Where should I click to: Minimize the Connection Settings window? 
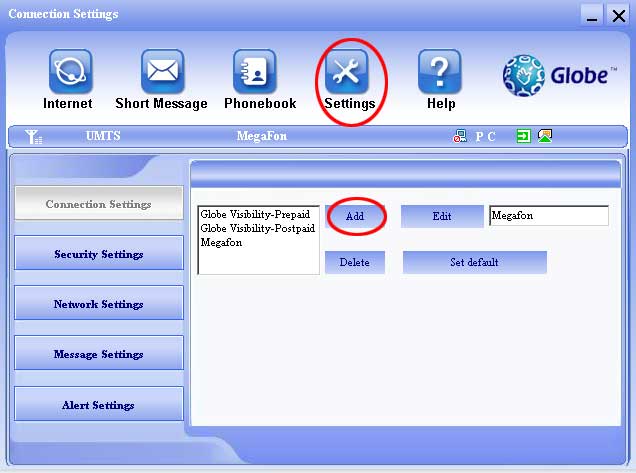(x=592, y=15)
